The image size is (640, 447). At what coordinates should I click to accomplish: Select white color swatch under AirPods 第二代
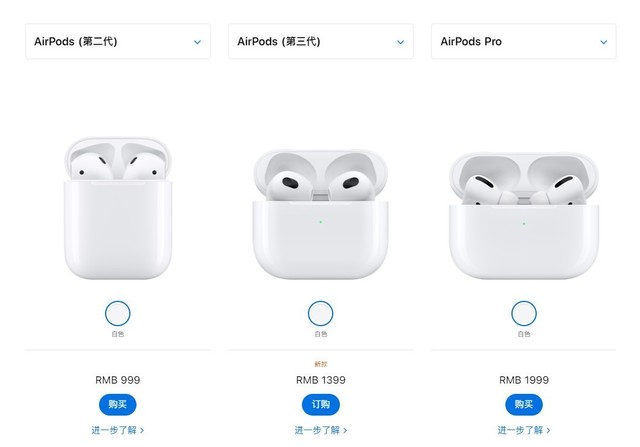[x=118, y=313]
